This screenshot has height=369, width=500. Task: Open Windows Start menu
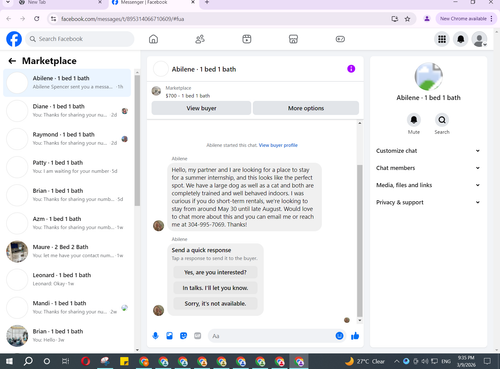[9, 361]
